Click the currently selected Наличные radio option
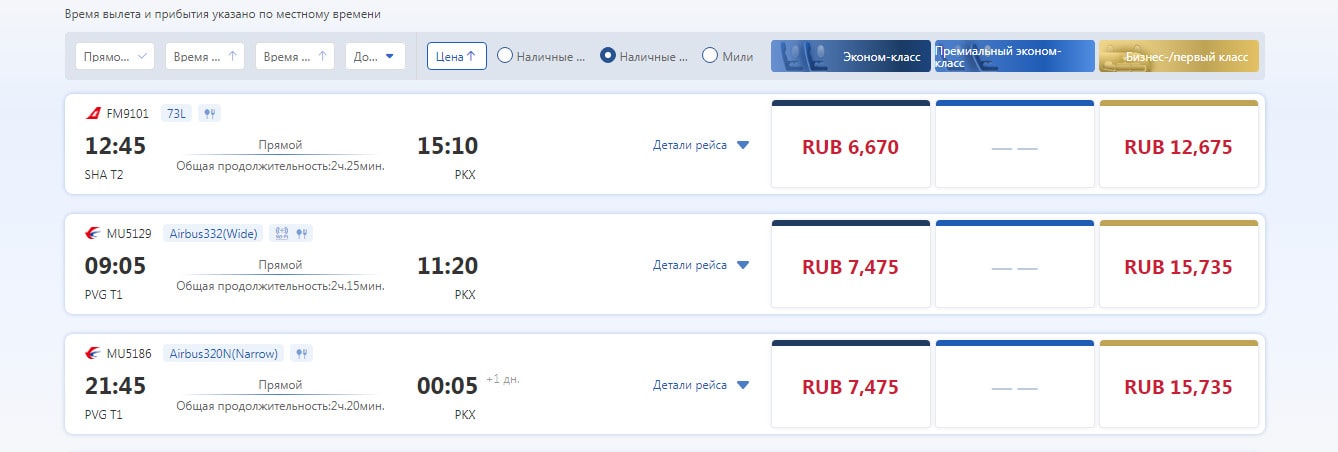Image resolution: width=1338 pixels, height=452 pixels. (x=607, y=56)
